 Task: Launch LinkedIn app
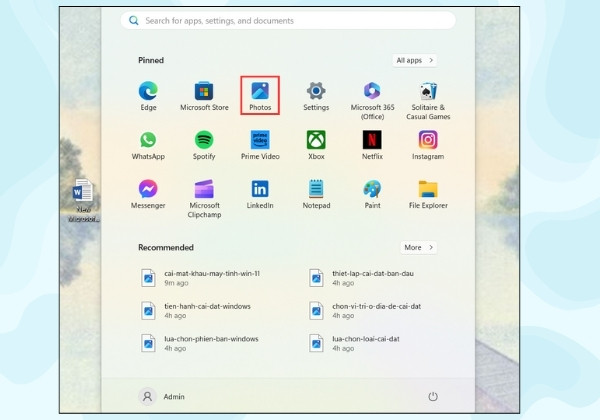[260, 194]
